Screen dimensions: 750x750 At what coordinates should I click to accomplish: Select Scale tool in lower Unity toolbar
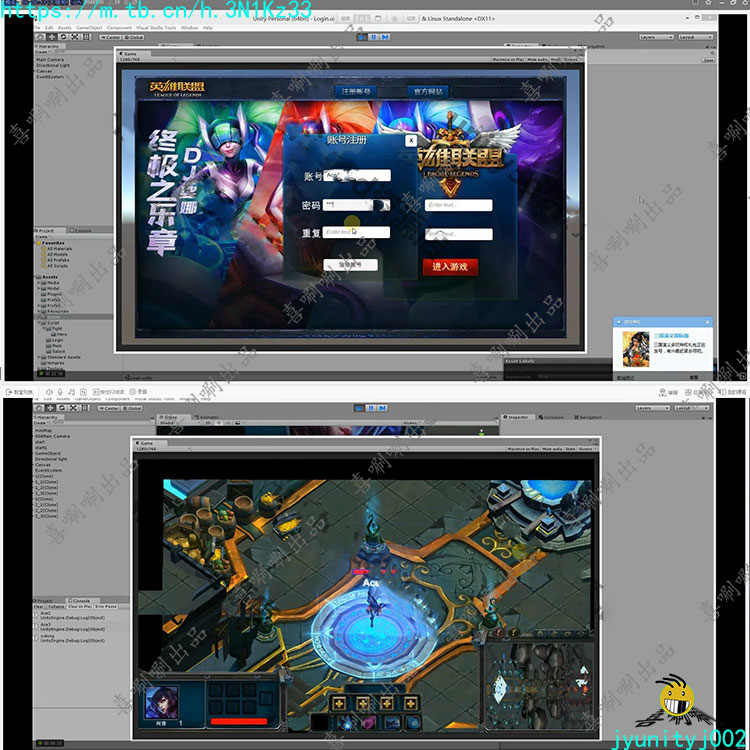coord(74,408)
